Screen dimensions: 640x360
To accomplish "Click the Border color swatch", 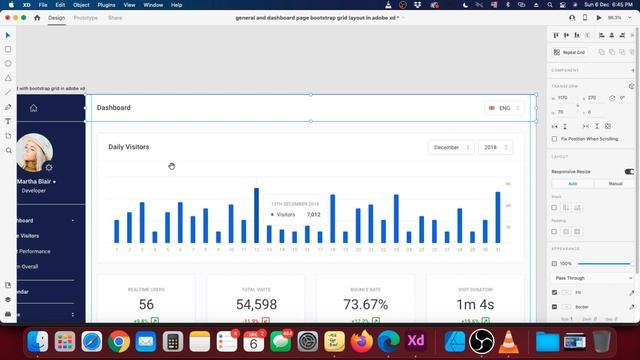I will coord(567,307).
